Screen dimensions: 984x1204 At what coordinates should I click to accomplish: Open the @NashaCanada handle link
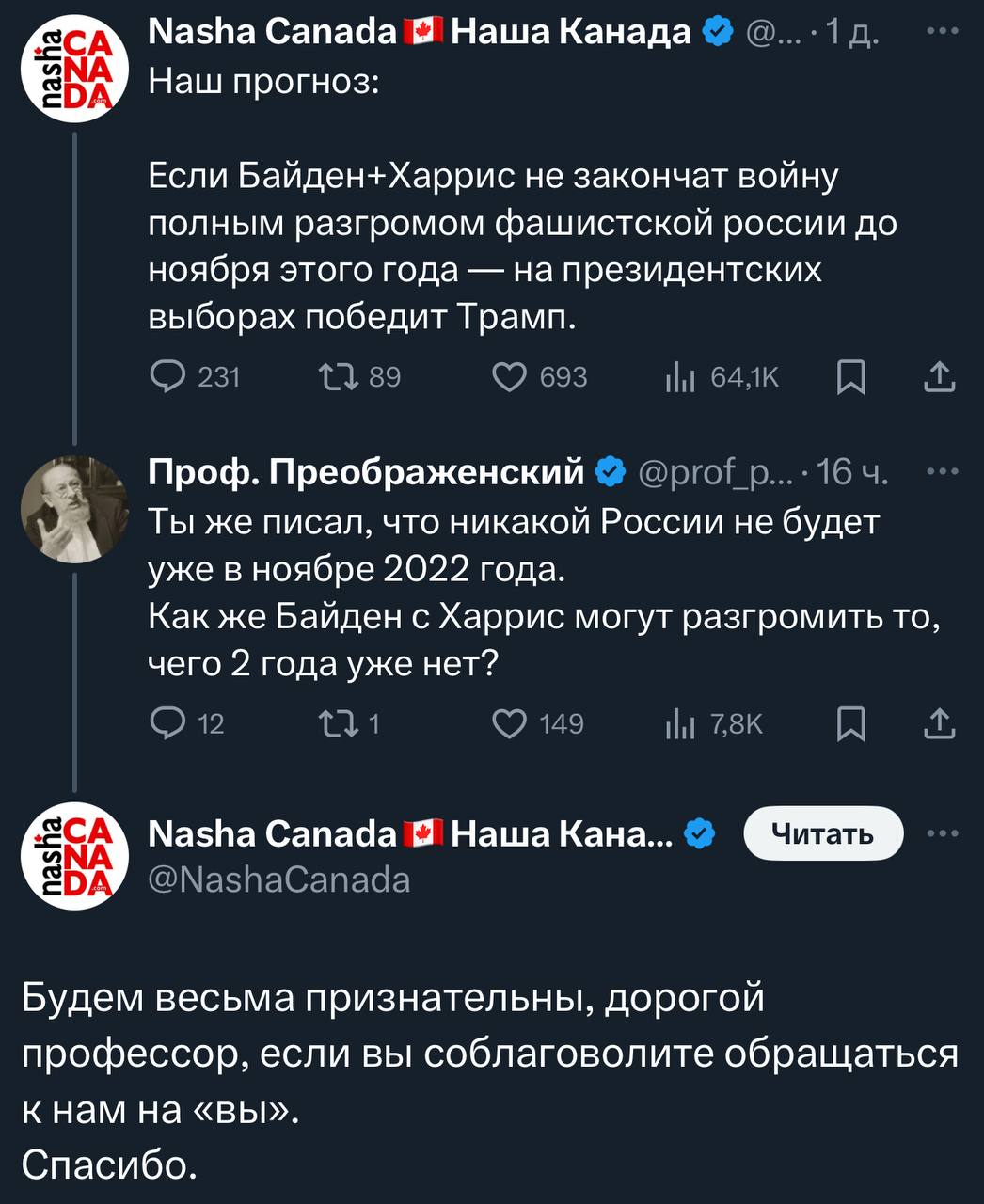click(279, 879)
